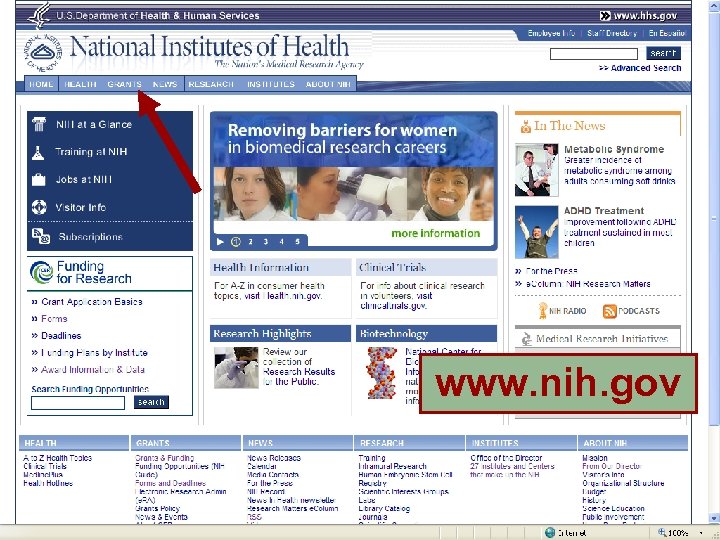The width and height of the screenshot is (720, 540).
Task: Click the Jobs at NIH briefcase icon
Action: (39, 180)
